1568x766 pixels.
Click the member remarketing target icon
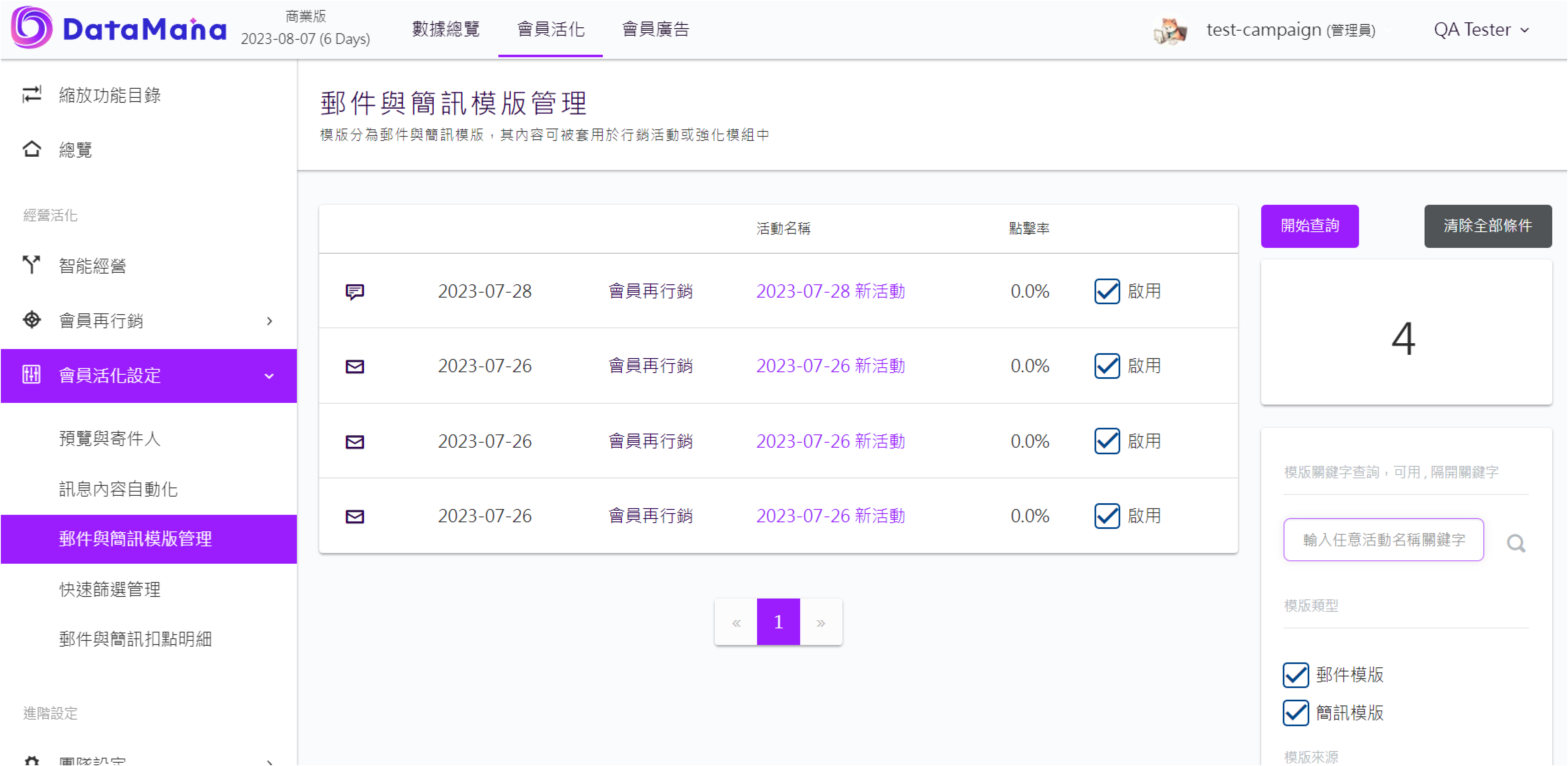coord(32,320)
